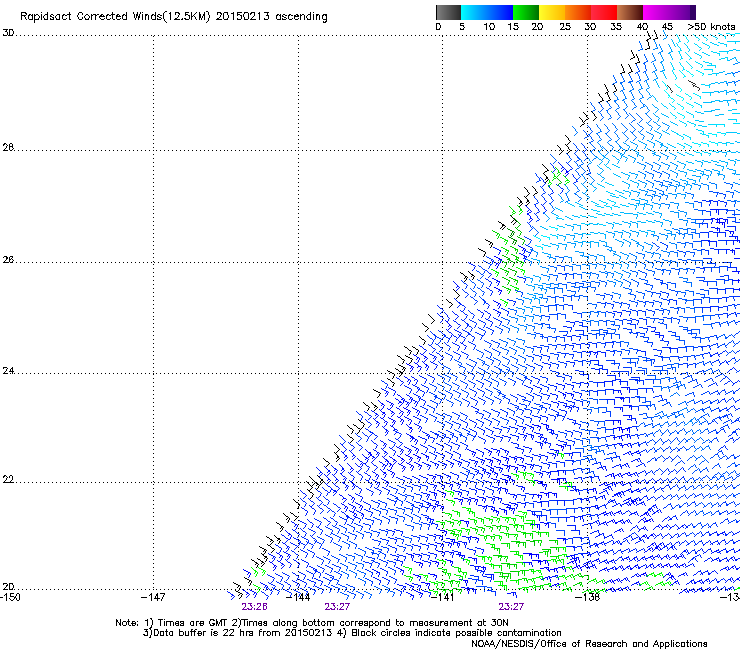Click the red 30-35 knots legend color
Screen dimensions: 740x650
tap(604, 12)
